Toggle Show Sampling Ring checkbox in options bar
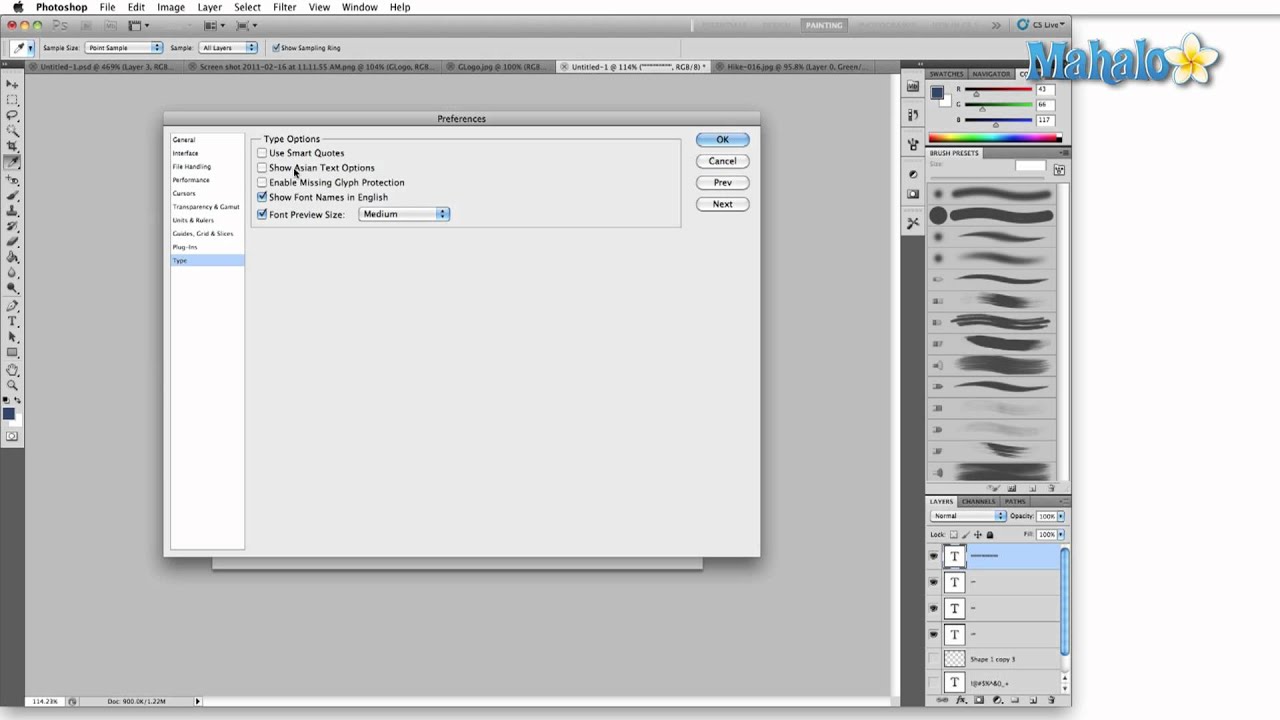 [276, 47]
